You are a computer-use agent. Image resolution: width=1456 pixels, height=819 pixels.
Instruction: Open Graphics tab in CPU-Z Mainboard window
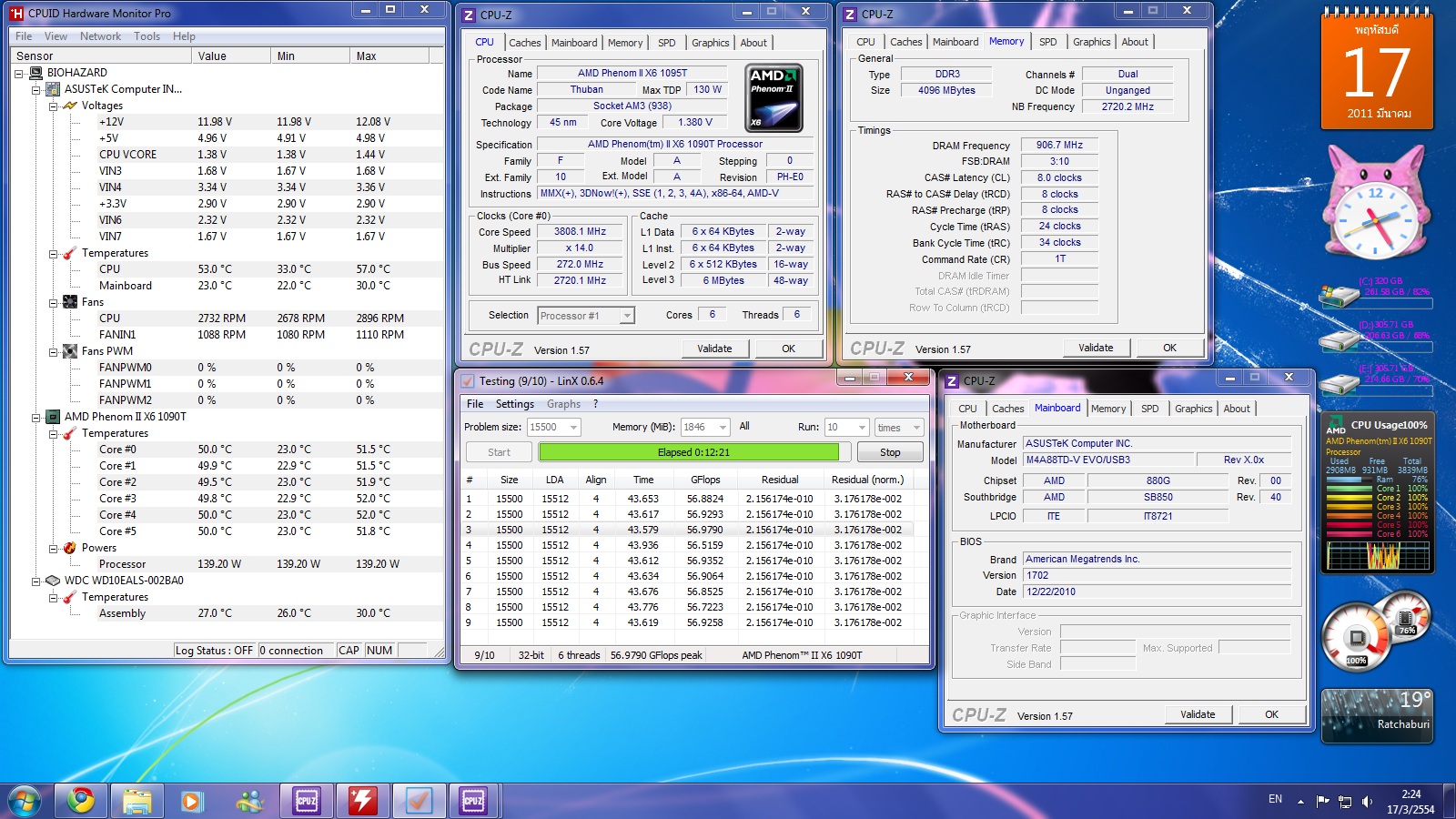[1193, 409]
